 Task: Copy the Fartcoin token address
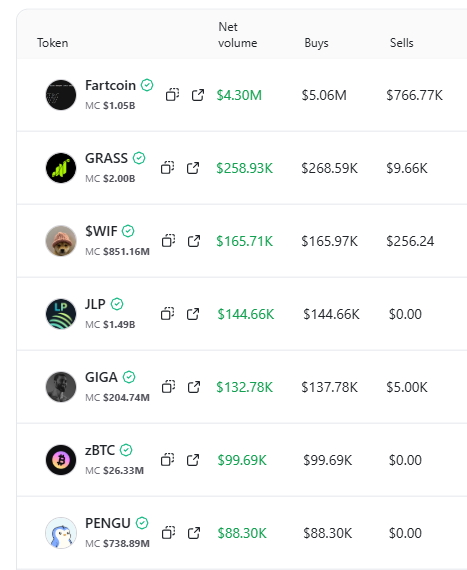172,95
